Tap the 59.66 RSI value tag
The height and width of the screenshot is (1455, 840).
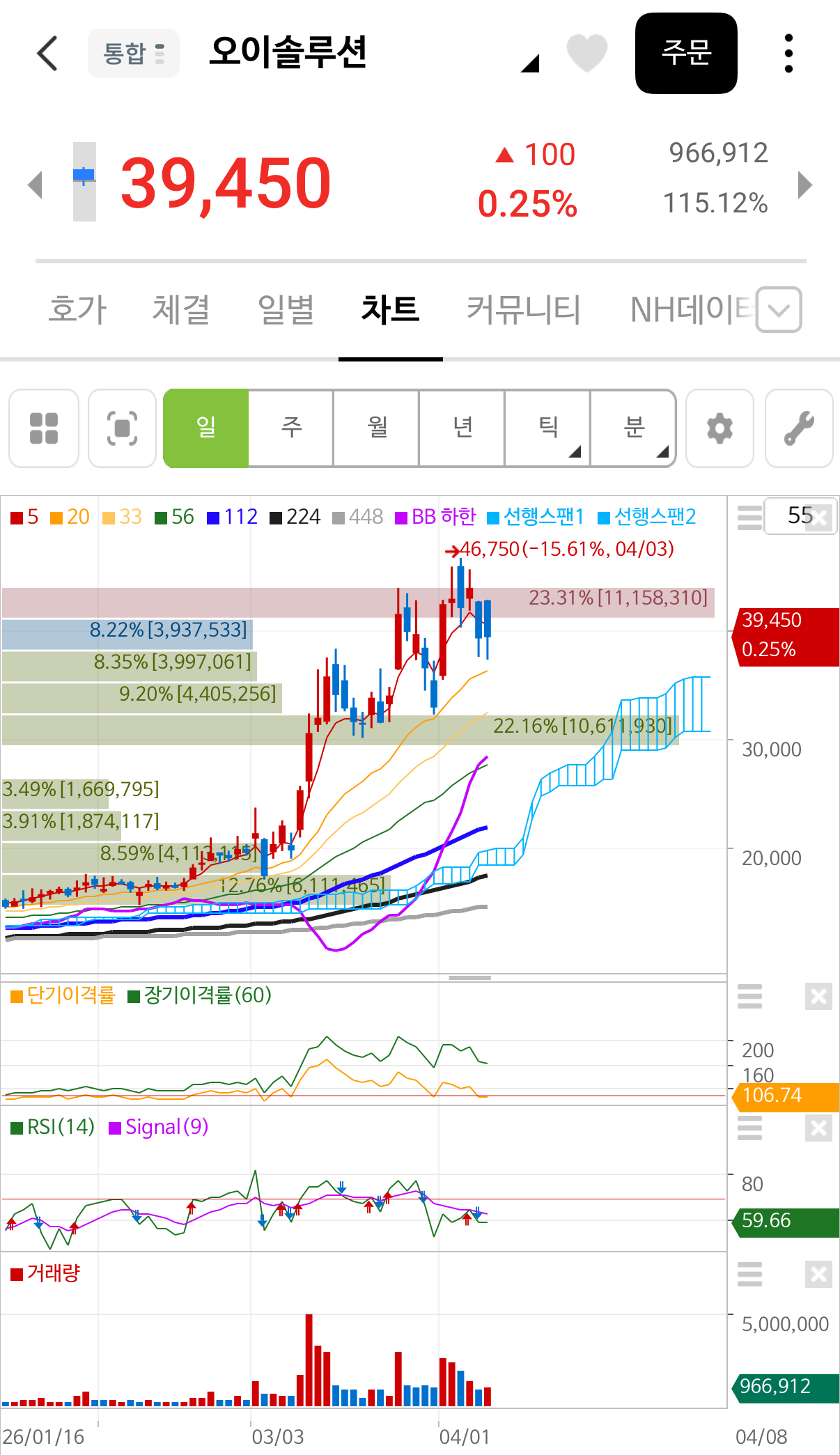coord(786,1222)
